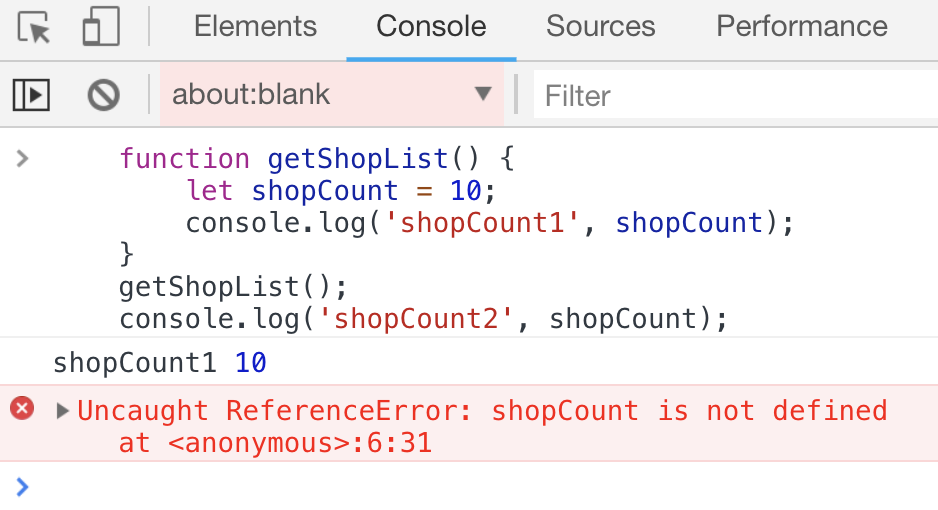Expand the Uncaught ReferenceError stack triangle
The height and width of the screenshot is (510, 938).
[x=62, y=410]
